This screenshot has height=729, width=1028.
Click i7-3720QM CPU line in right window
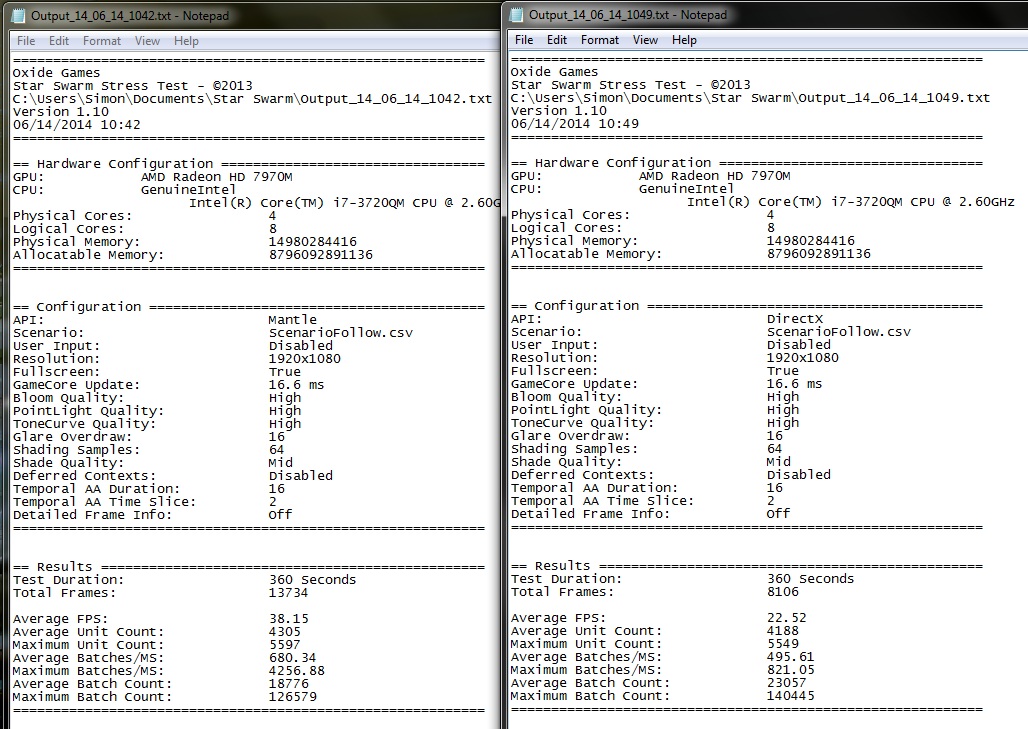coord(850,202)
